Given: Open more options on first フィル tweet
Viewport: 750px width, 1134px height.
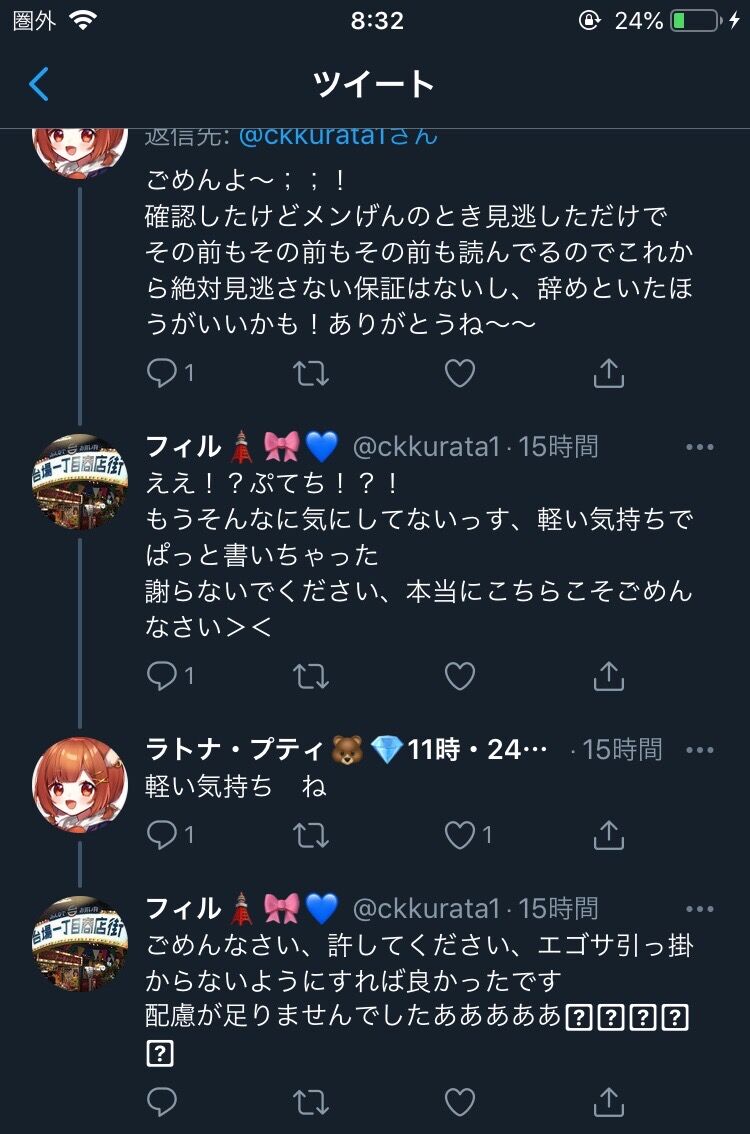Looking at the screenshot, I should click(700, 447).
